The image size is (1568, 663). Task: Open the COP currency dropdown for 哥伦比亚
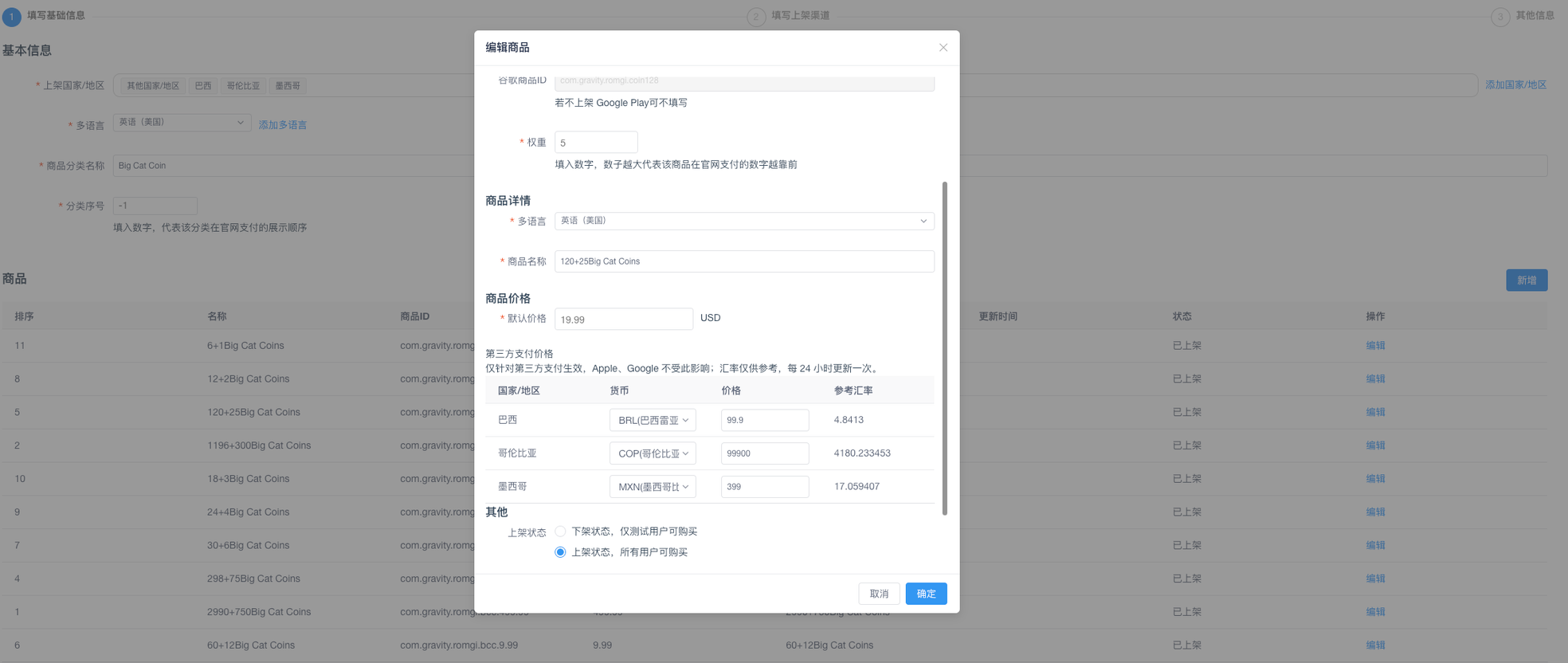(653, 453)
